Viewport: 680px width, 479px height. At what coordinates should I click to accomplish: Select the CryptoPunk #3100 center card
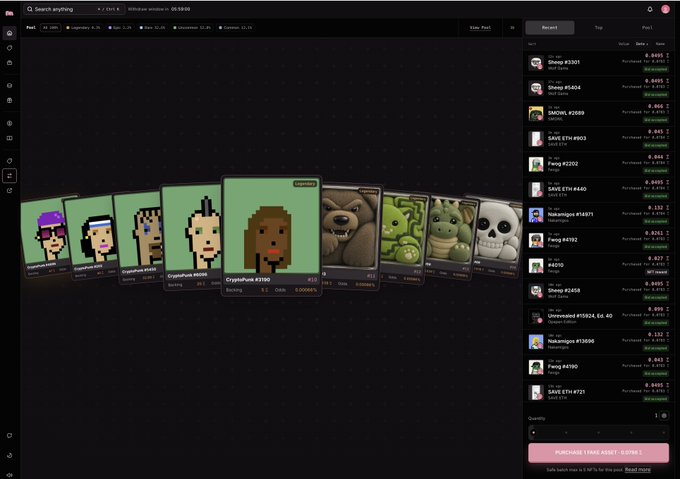pyautogui.click(x=271, y=236)
